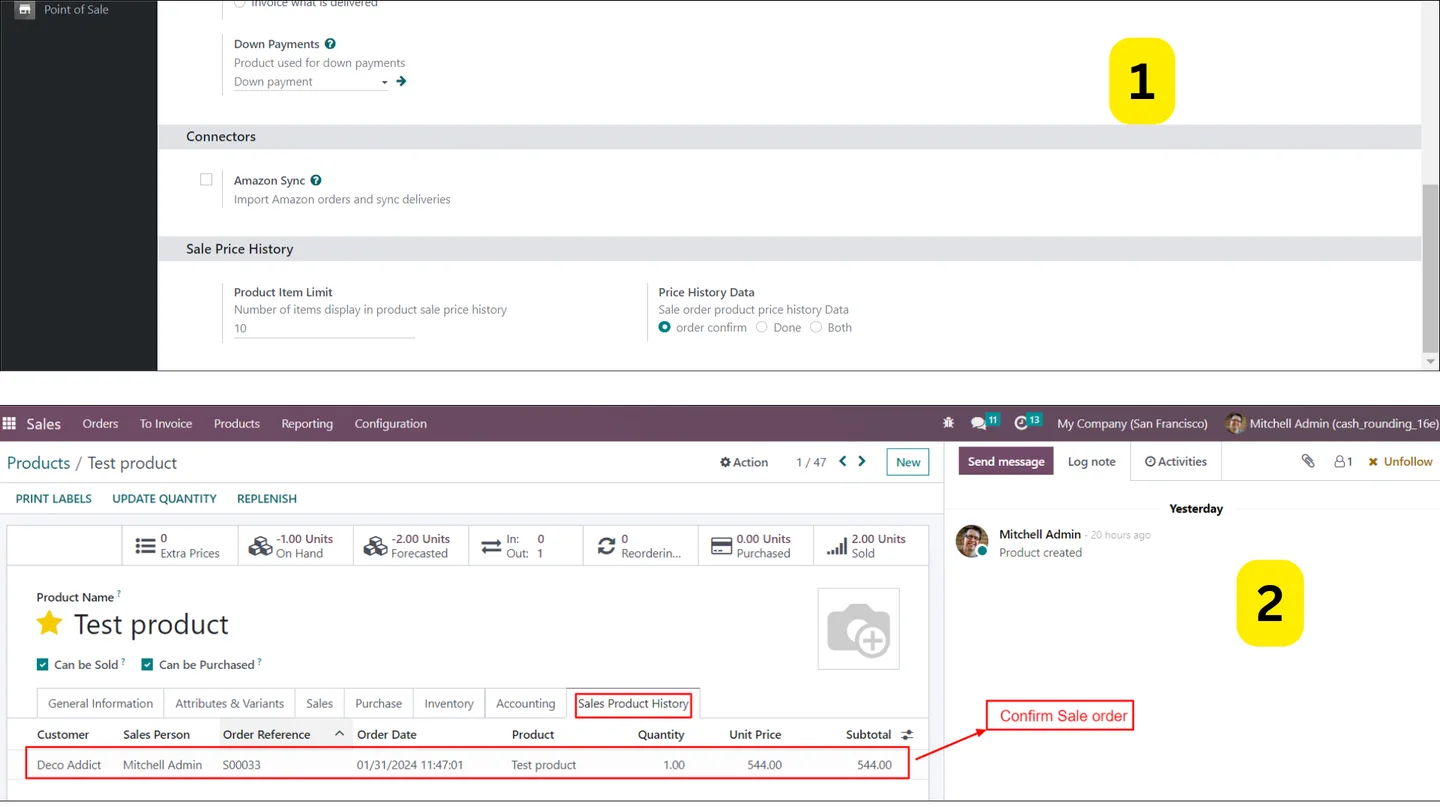The image size is (1440, 810).
Task: Open My Company (San Francisco) switcher
Action: 1132,424
